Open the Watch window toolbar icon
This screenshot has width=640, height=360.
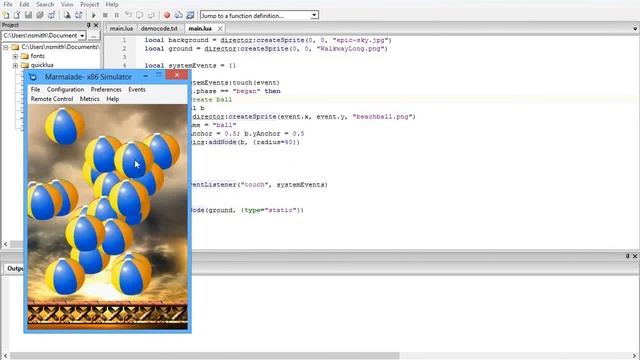(x=190, y=16)
